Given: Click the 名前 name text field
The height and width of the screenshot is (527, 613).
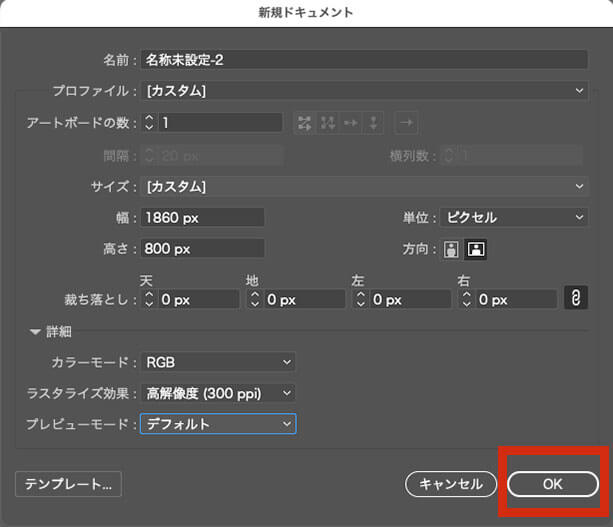Looking at the screenshot, I should click(364, 59).
